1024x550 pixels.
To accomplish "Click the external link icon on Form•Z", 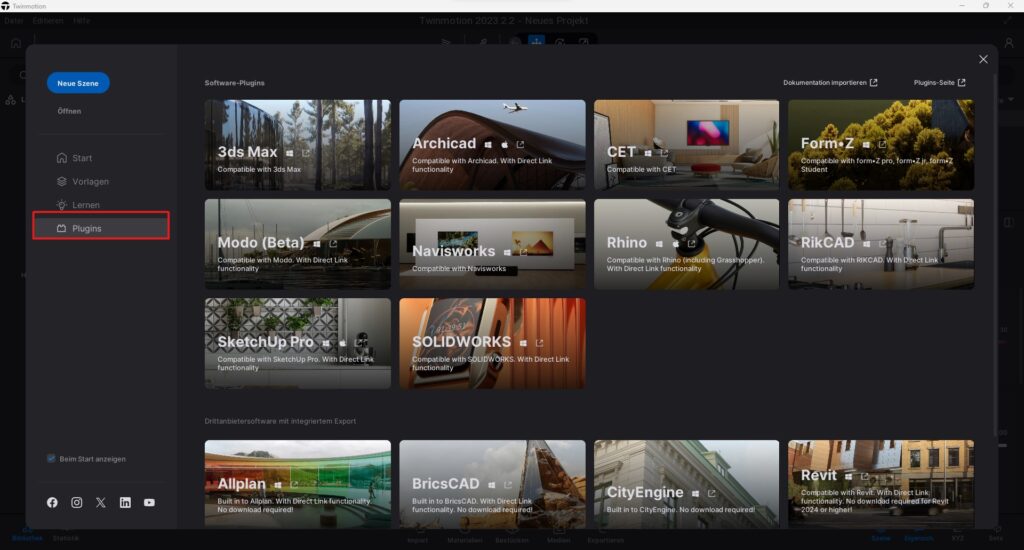I will [x=882, y=144].
